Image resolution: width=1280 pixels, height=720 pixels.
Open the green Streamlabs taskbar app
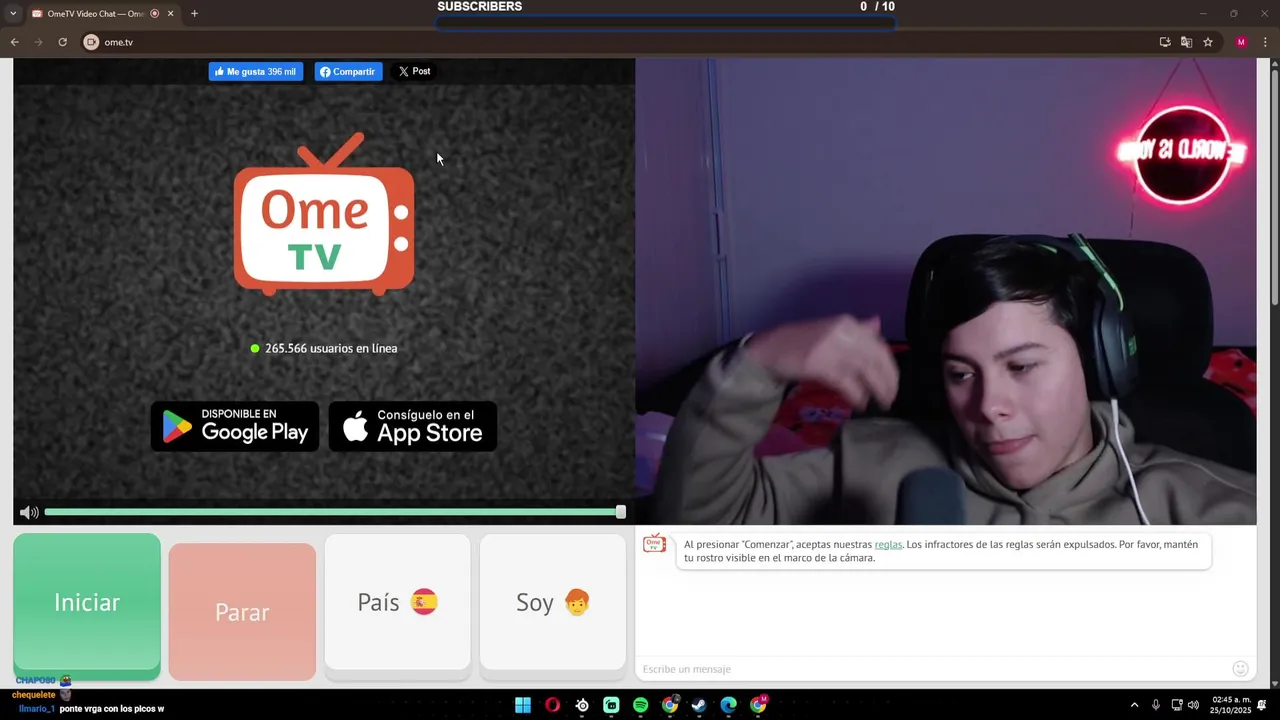[611, 705]
